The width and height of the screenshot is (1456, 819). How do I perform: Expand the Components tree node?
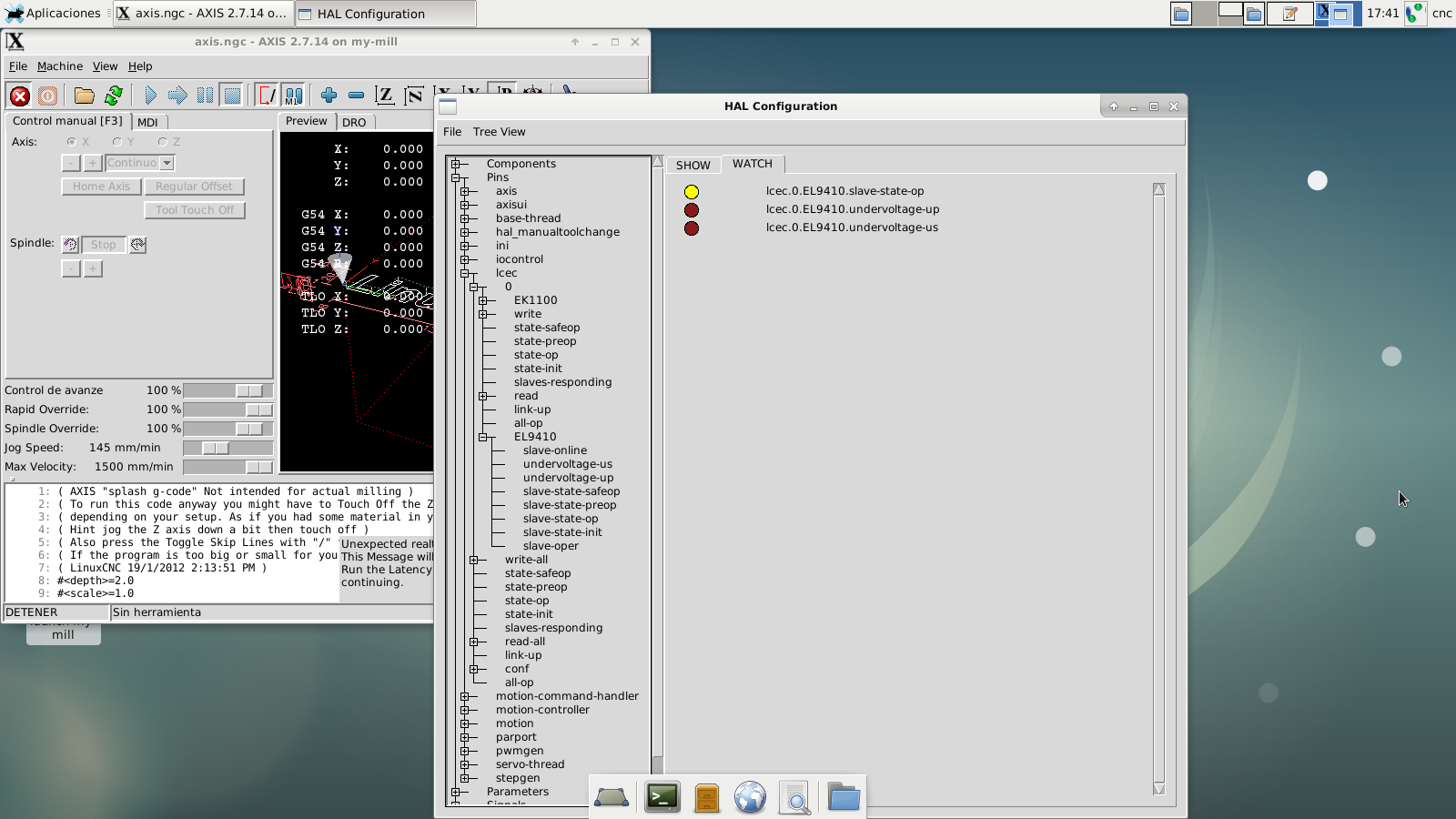click(456, 164)
